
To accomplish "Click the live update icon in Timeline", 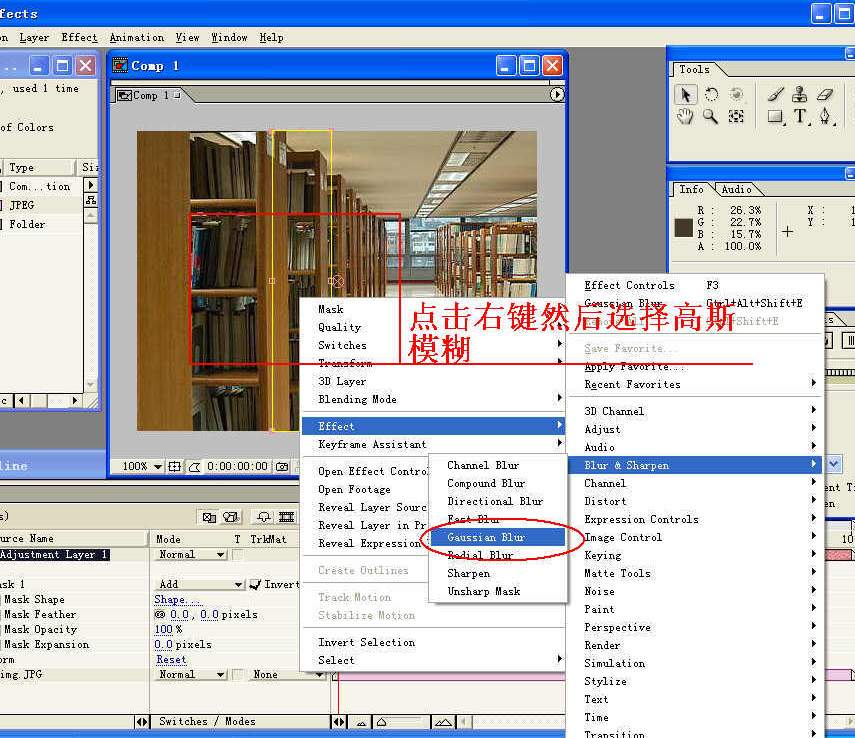I will (x=209, y=517).
